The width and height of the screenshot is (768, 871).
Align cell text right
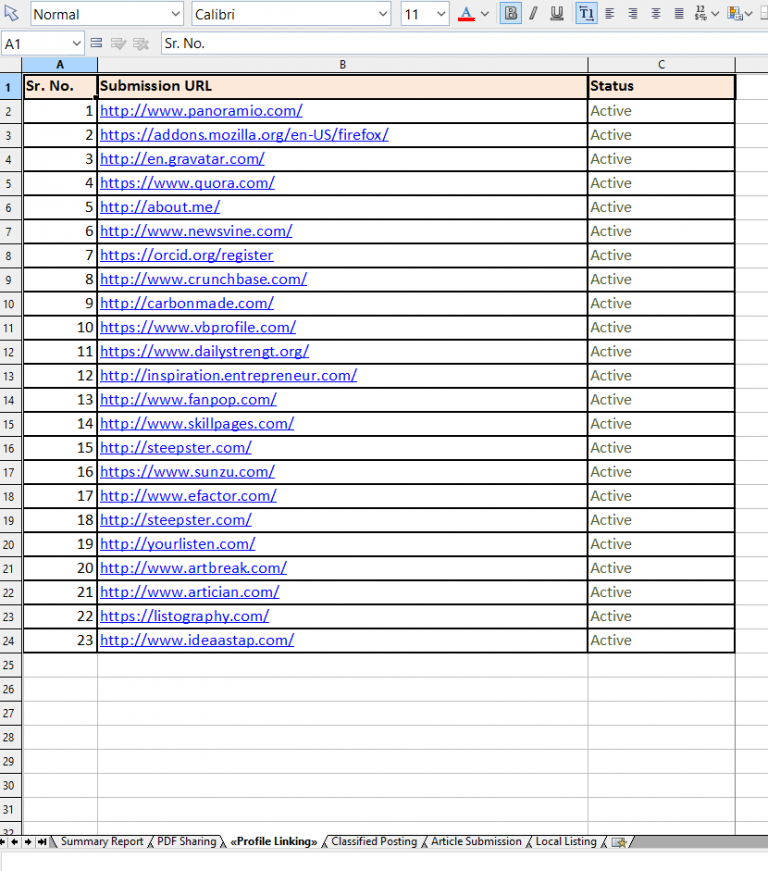click(633, 13)
